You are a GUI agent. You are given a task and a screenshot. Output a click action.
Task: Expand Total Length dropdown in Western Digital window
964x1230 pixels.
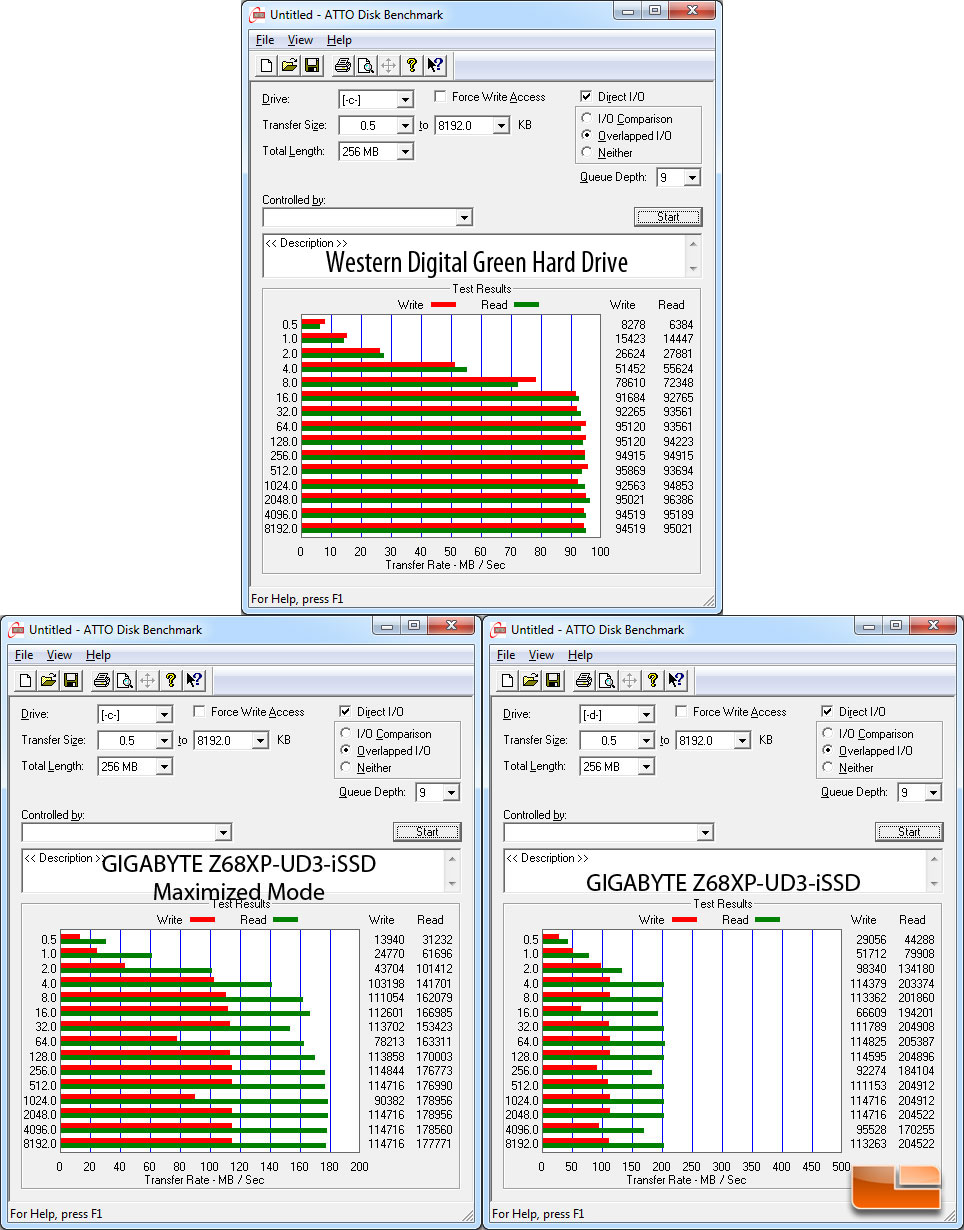pos(405,152)
